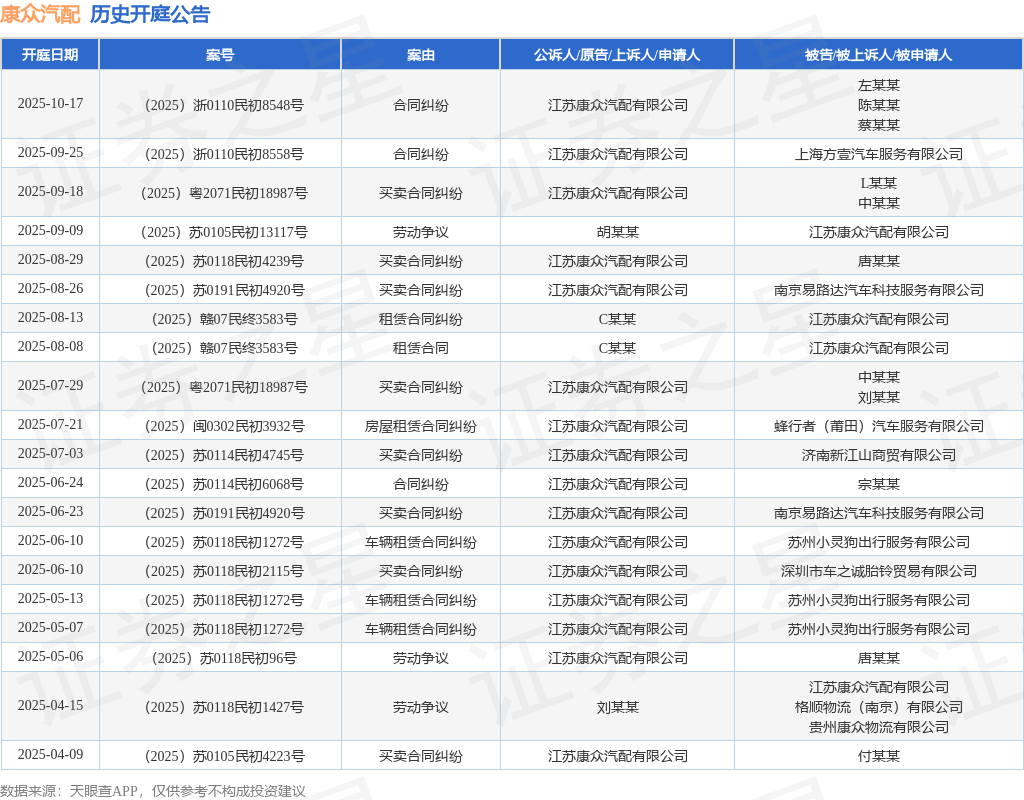Select the 公诉人/原告/上诉人/申请人 column header
This screenshot has width=1024, height=800.
617,55
